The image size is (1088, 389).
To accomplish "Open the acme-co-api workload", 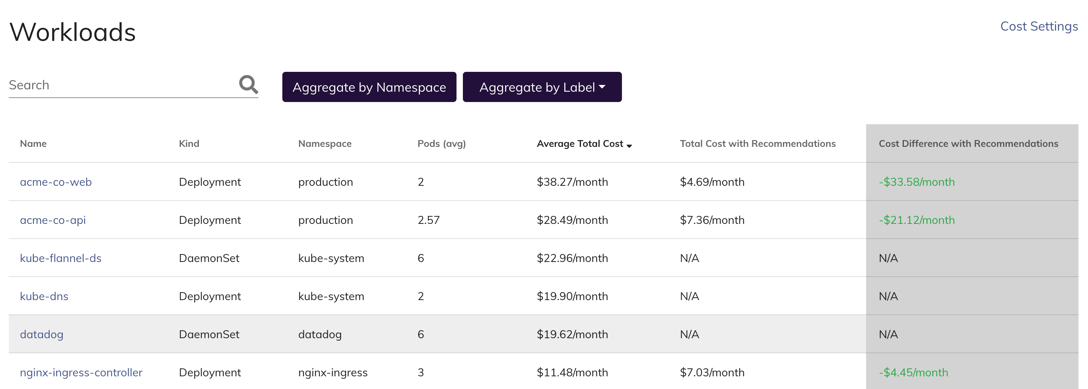I will coord(53,220).
